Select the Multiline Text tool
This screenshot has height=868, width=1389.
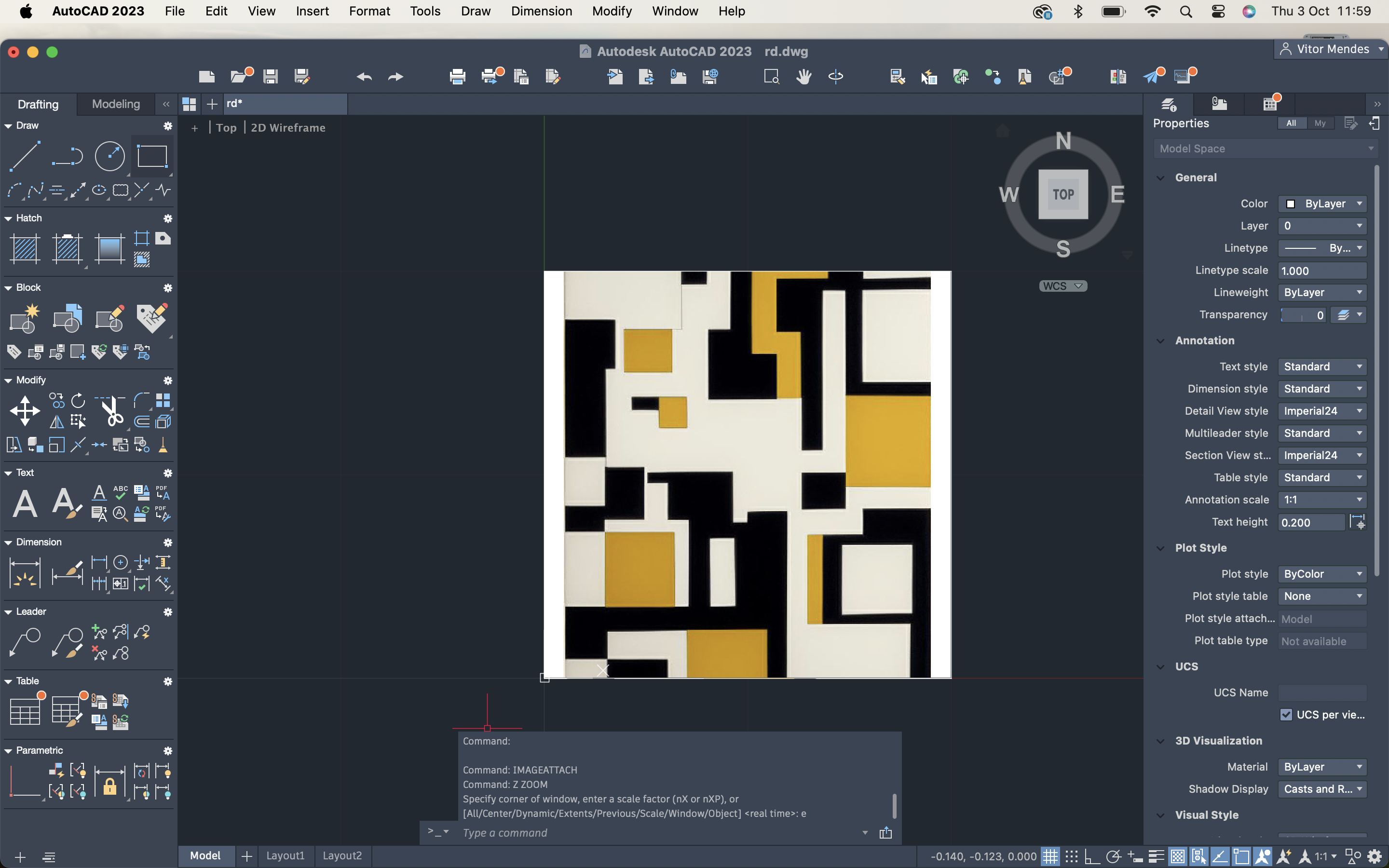[25, 504]
